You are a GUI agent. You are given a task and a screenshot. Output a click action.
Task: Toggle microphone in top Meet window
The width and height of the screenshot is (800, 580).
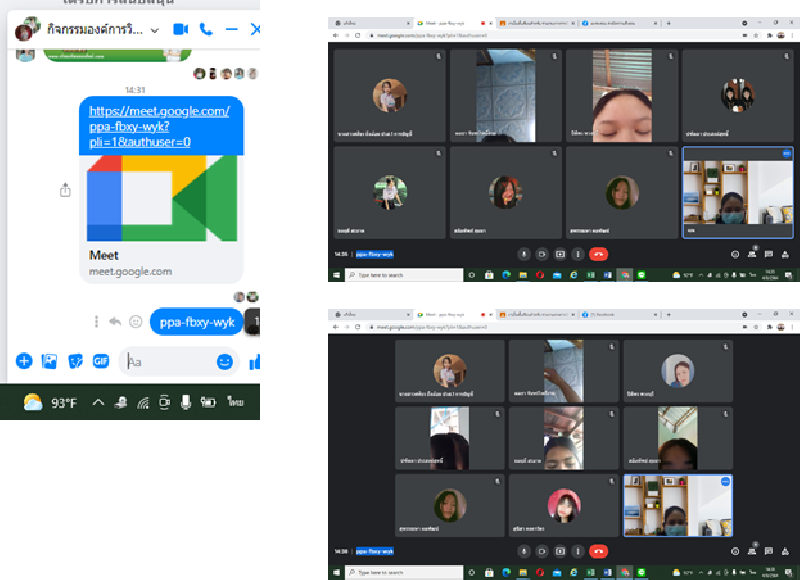pyautogui.click(x=523, y=254)
